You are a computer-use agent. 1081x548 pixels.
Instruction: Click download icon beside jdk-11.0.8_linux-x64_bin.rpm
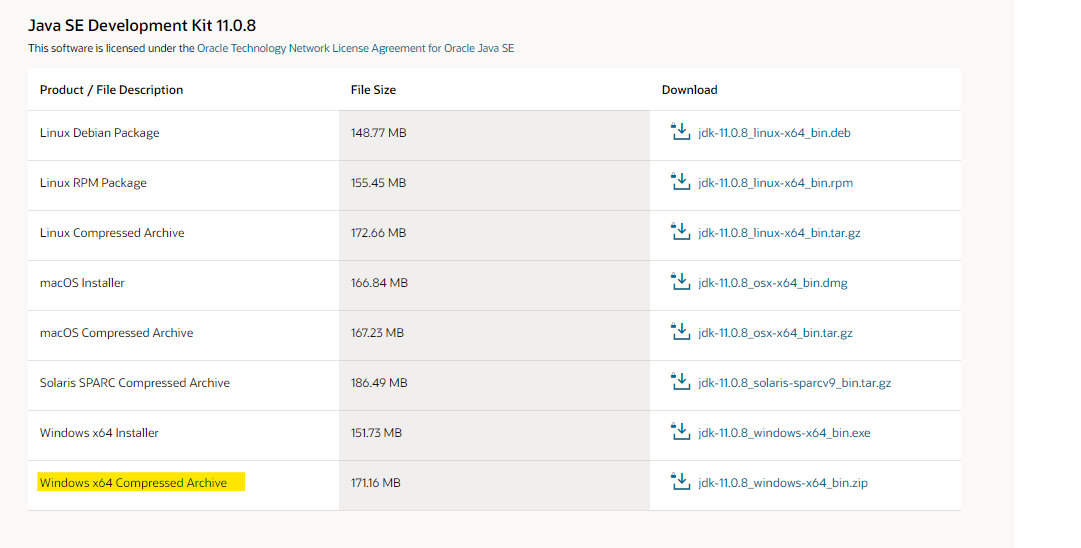(x=680, y=181)
